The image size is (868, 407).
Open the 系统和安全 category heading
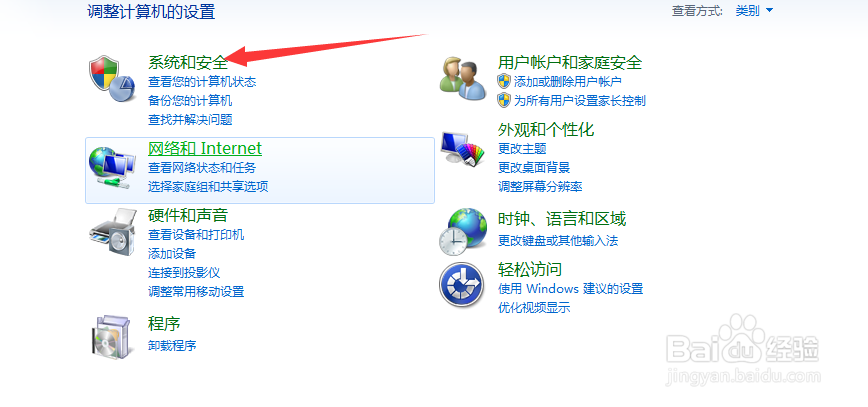coord(188,62)
